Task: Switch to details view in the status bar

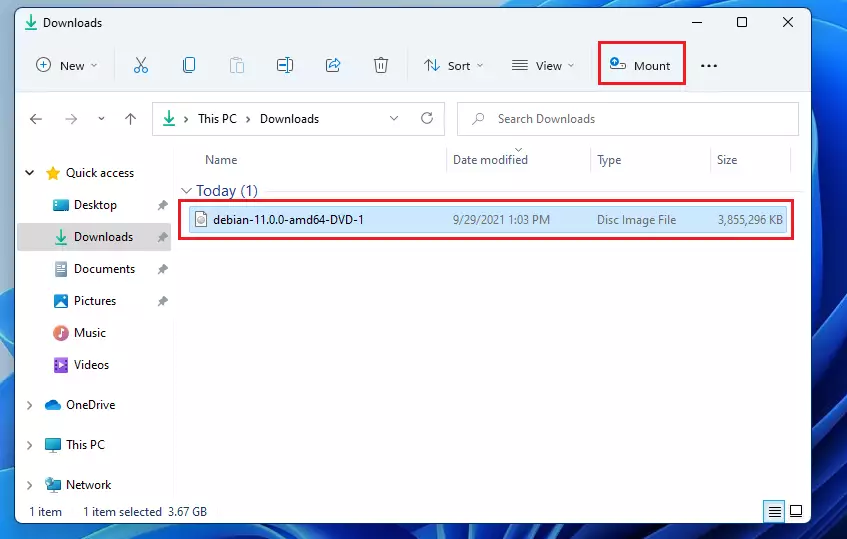Action: coord(775,511)
